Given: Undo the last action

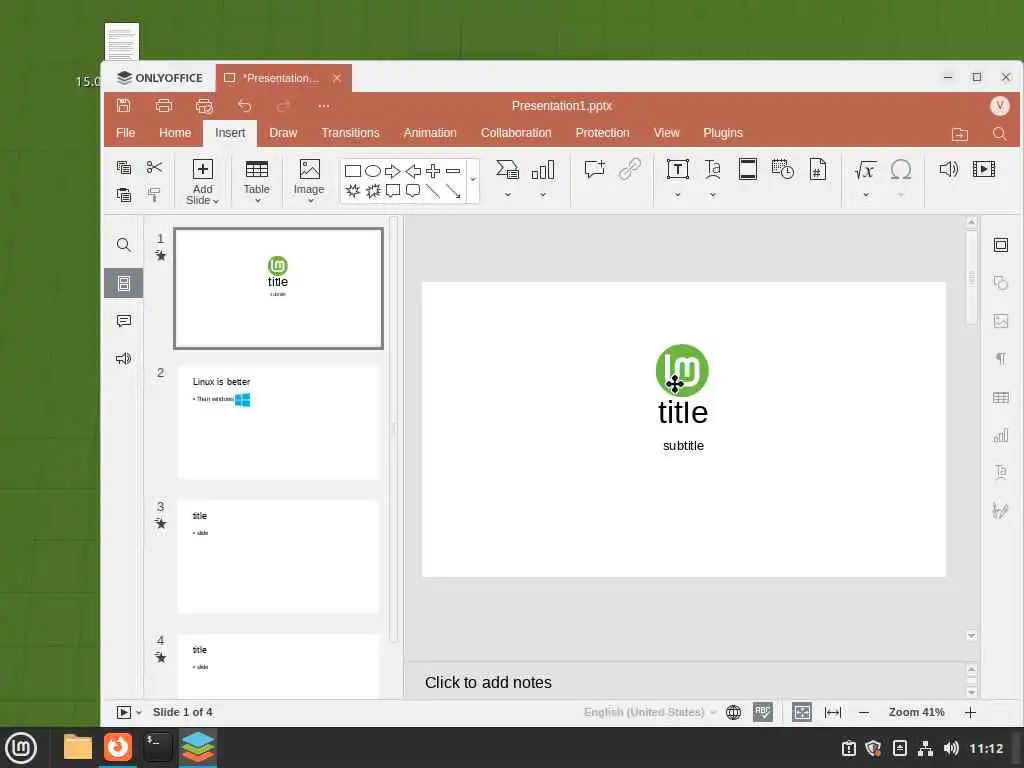Looking at the screenshot, I should [x=244, y=106].
